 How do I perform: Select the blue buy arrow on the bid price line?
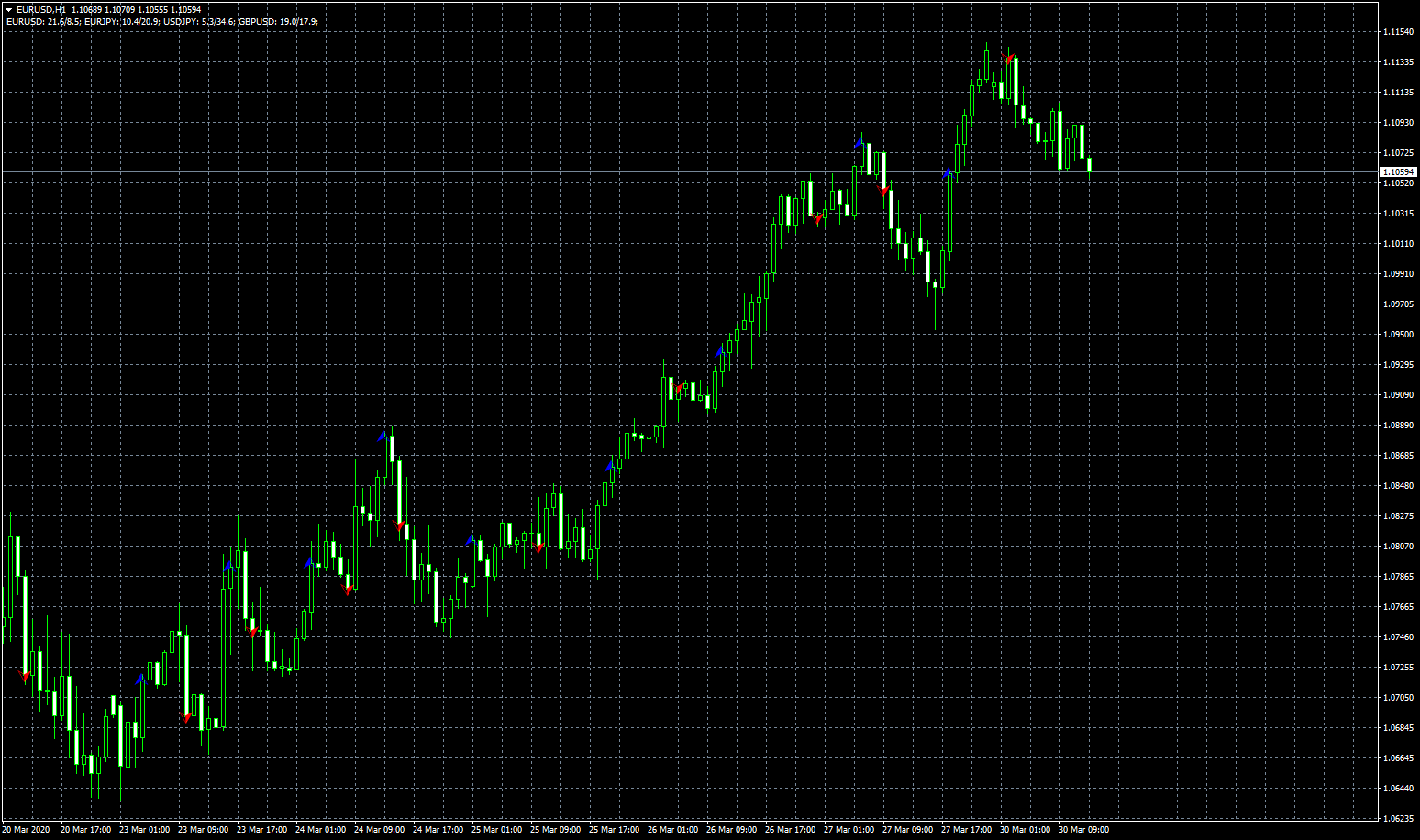click(x=949, y=171)
